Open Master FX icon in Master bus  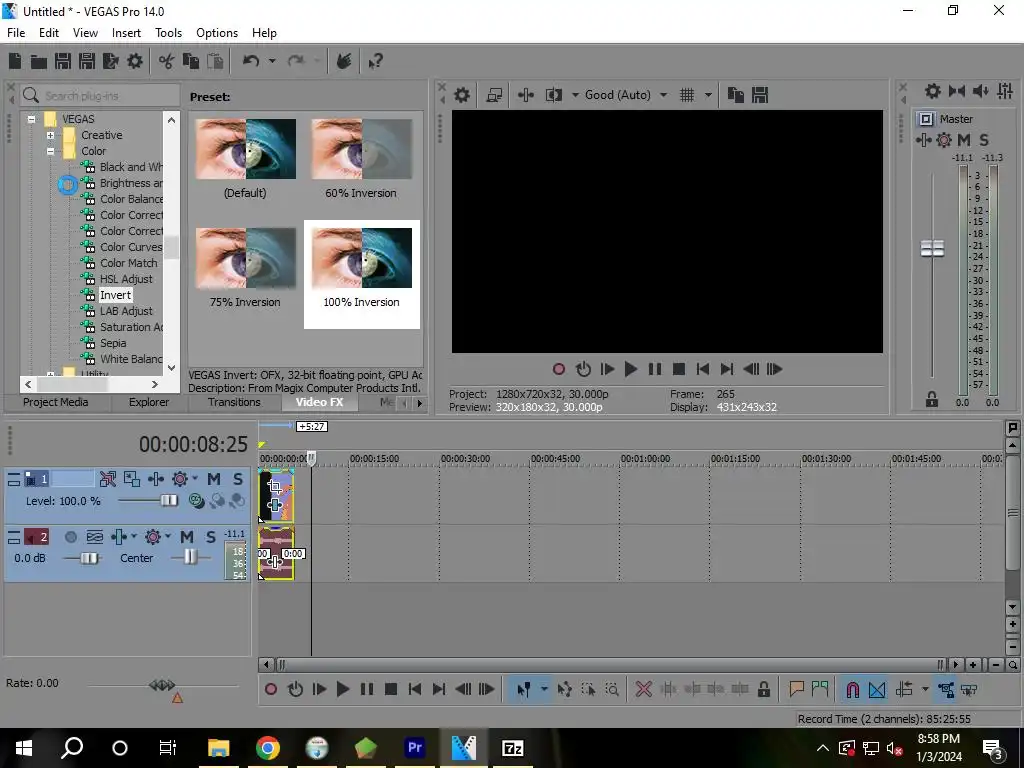[923, 140]
